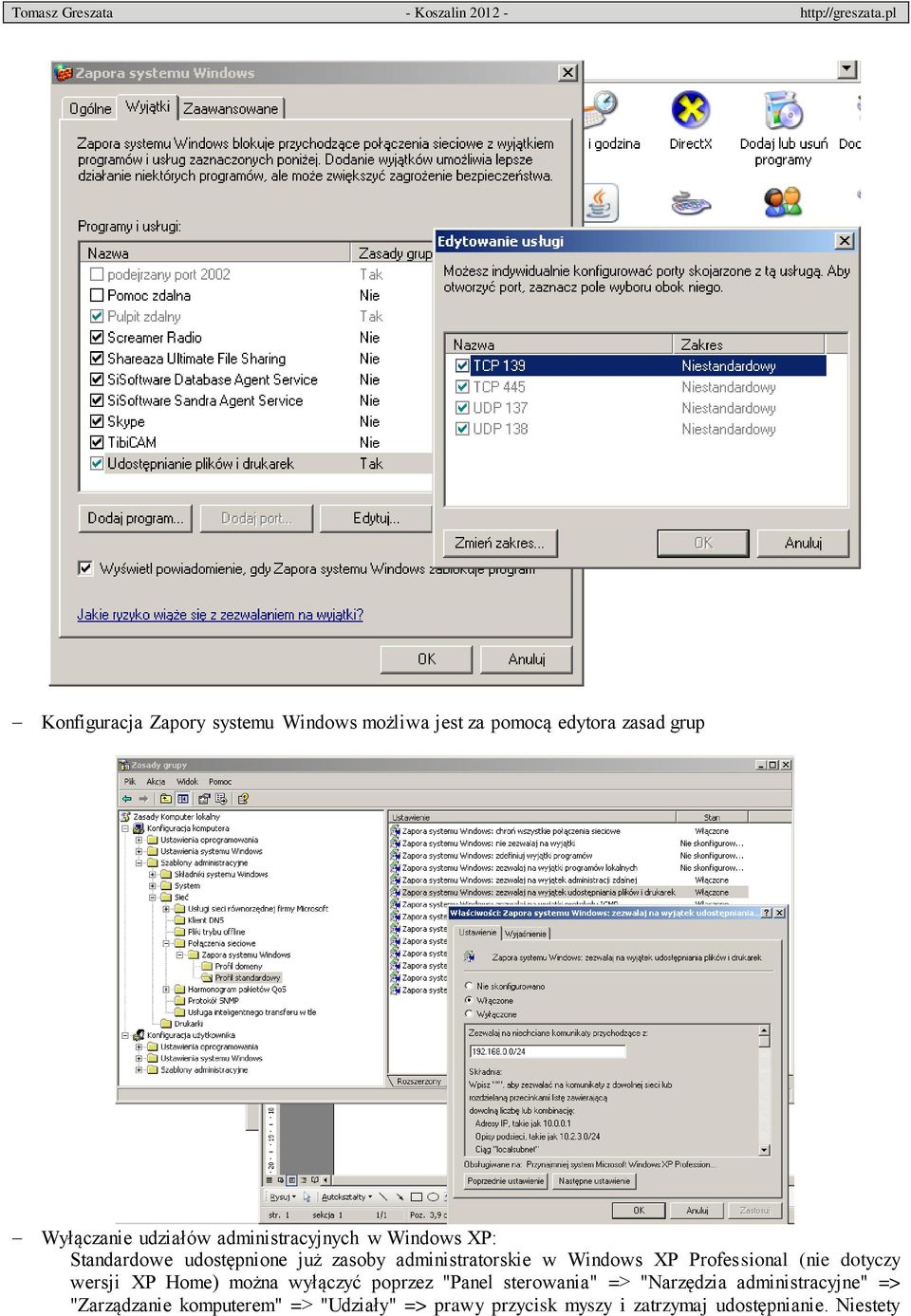Uncheck the Skype exception checkbox
Image resolution: width=911 pixels, height=1316 pixels.
[x=97, y=421]
